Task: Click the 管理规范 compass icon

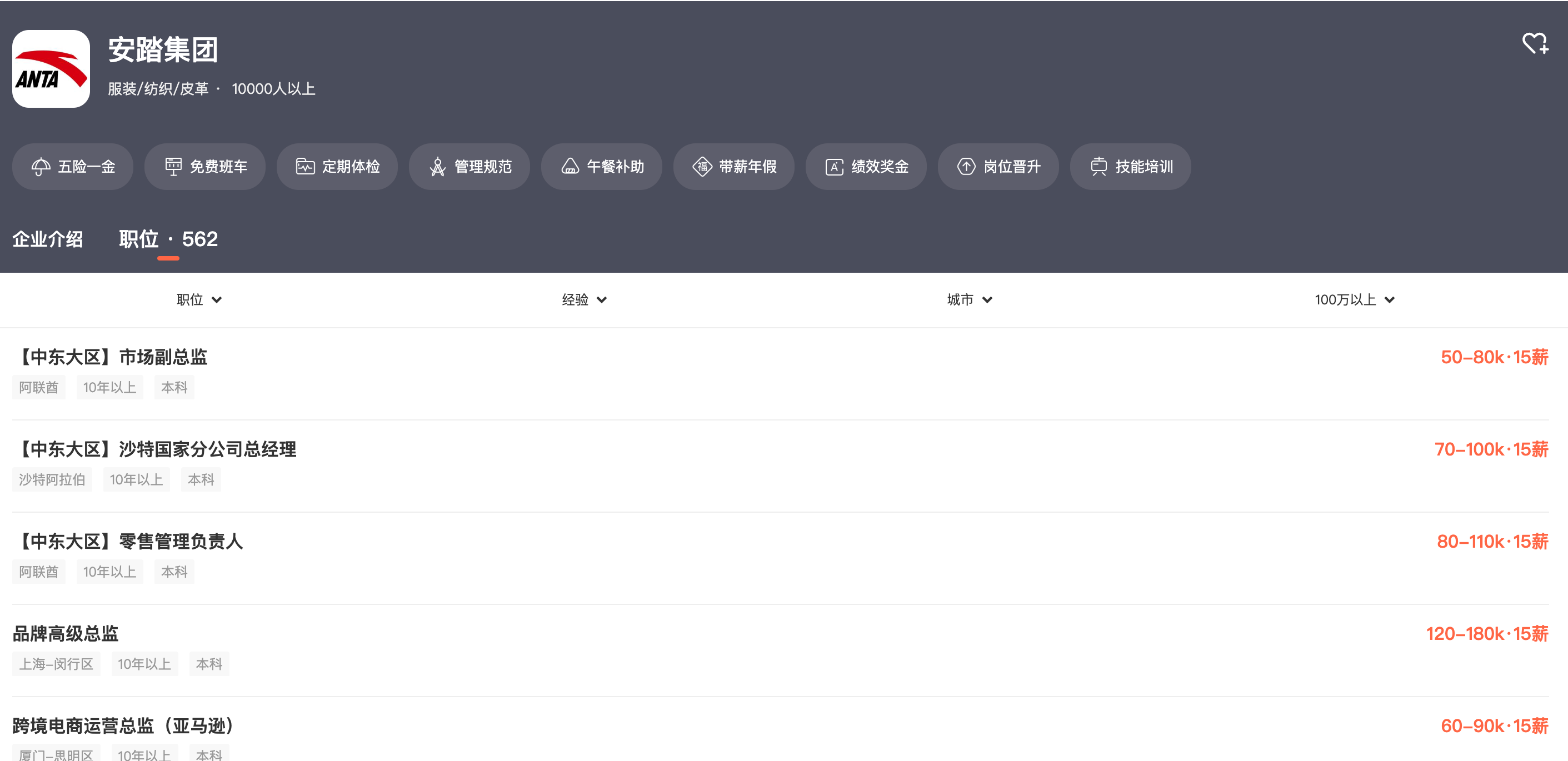Action: 437,167
